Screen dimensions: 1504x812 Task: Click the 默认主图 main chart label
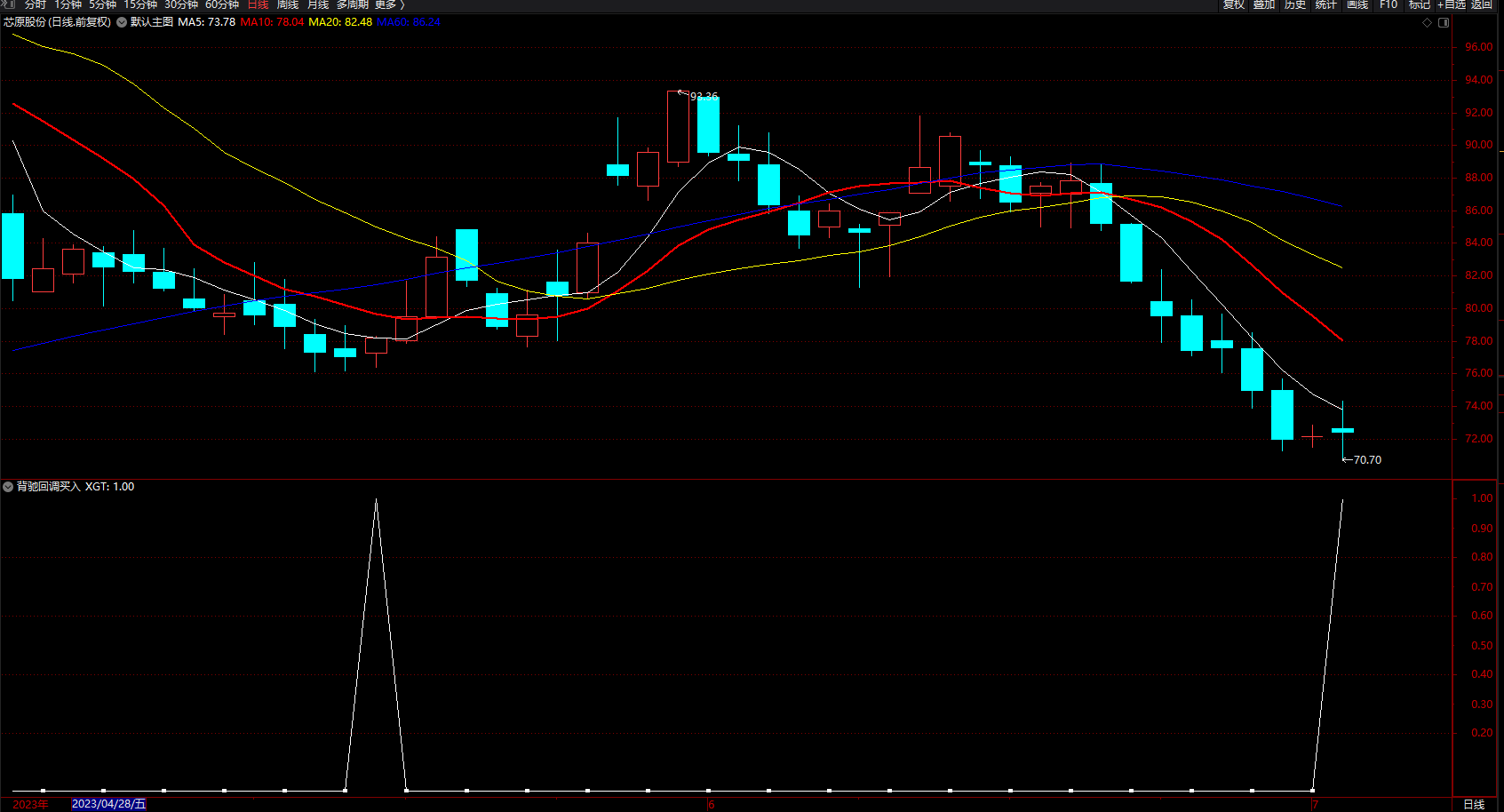pos(152,22)
